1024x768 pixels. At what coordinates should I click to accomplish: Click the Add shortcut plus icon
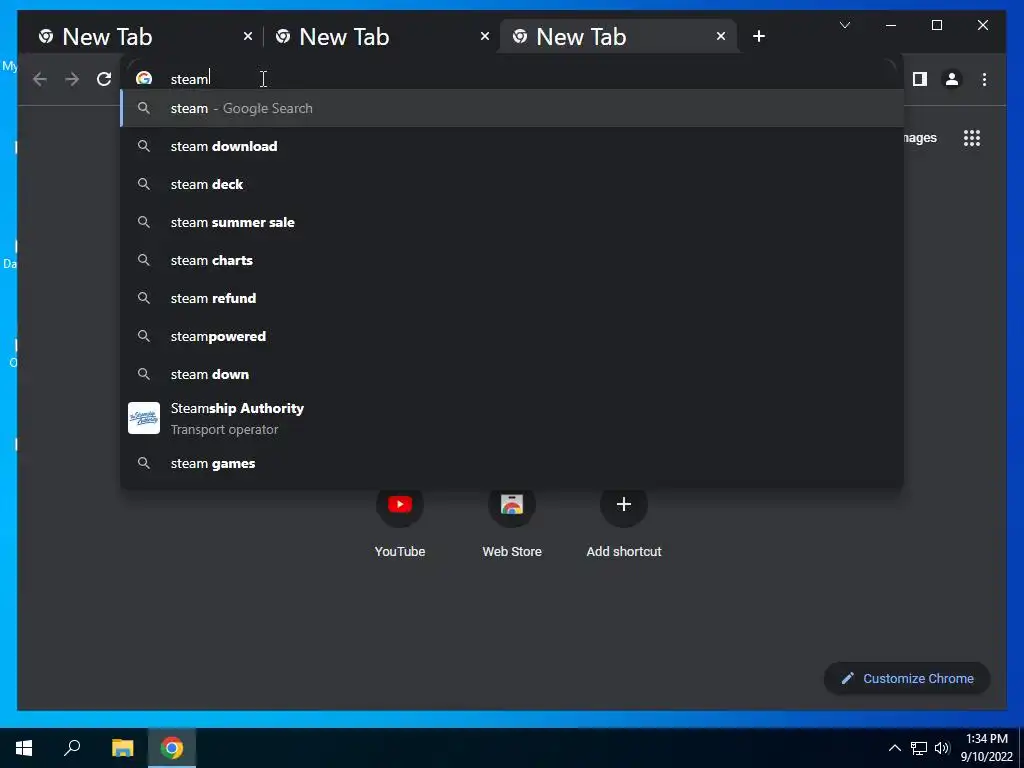point(624,504)
